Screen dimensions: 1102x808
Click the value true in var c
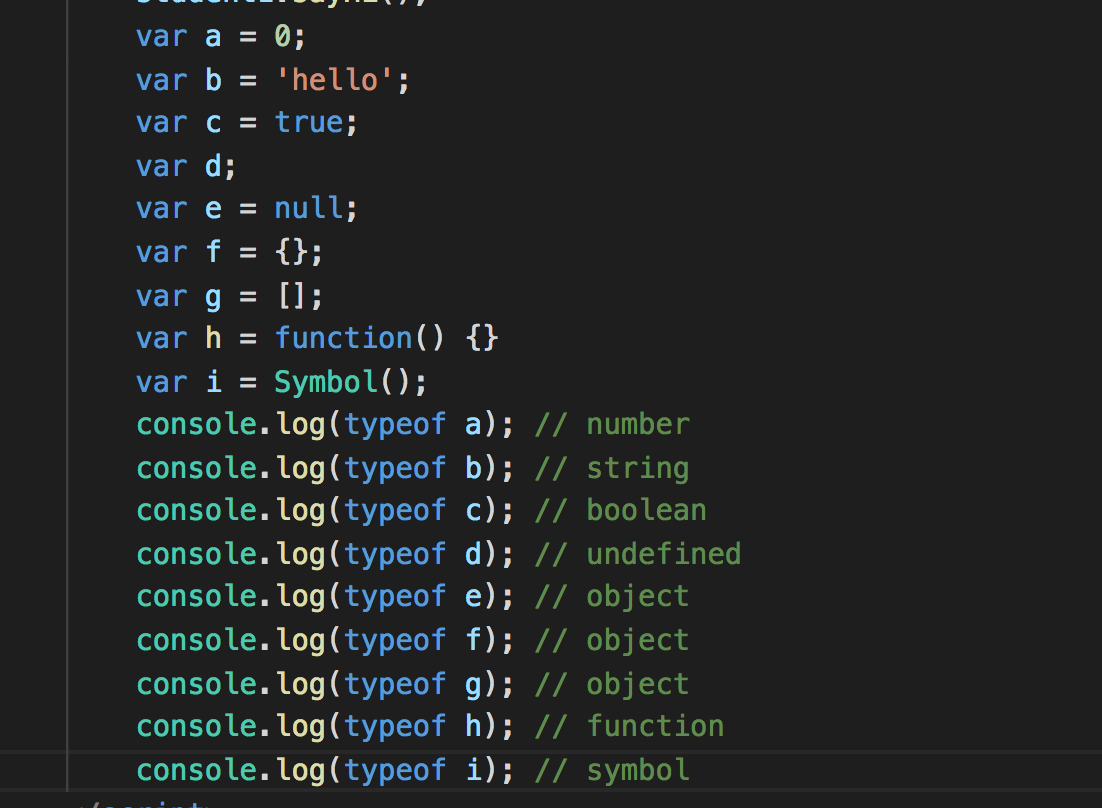point(309,122)
